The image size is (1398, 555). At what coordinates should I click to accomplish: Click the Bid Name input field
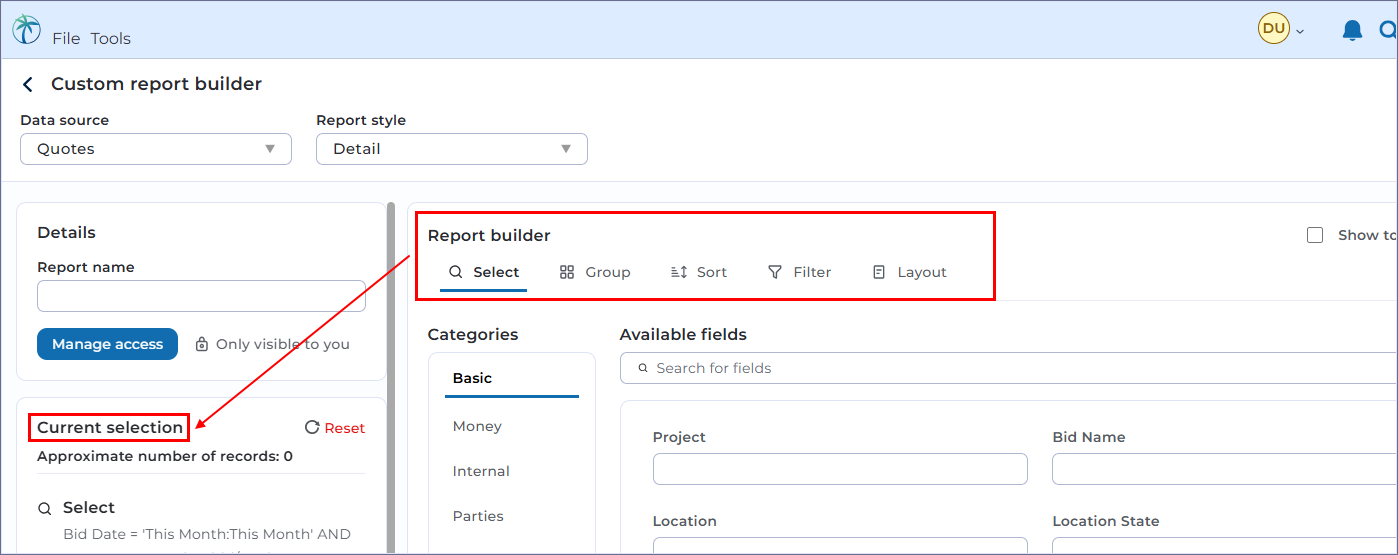[1225, 469]
